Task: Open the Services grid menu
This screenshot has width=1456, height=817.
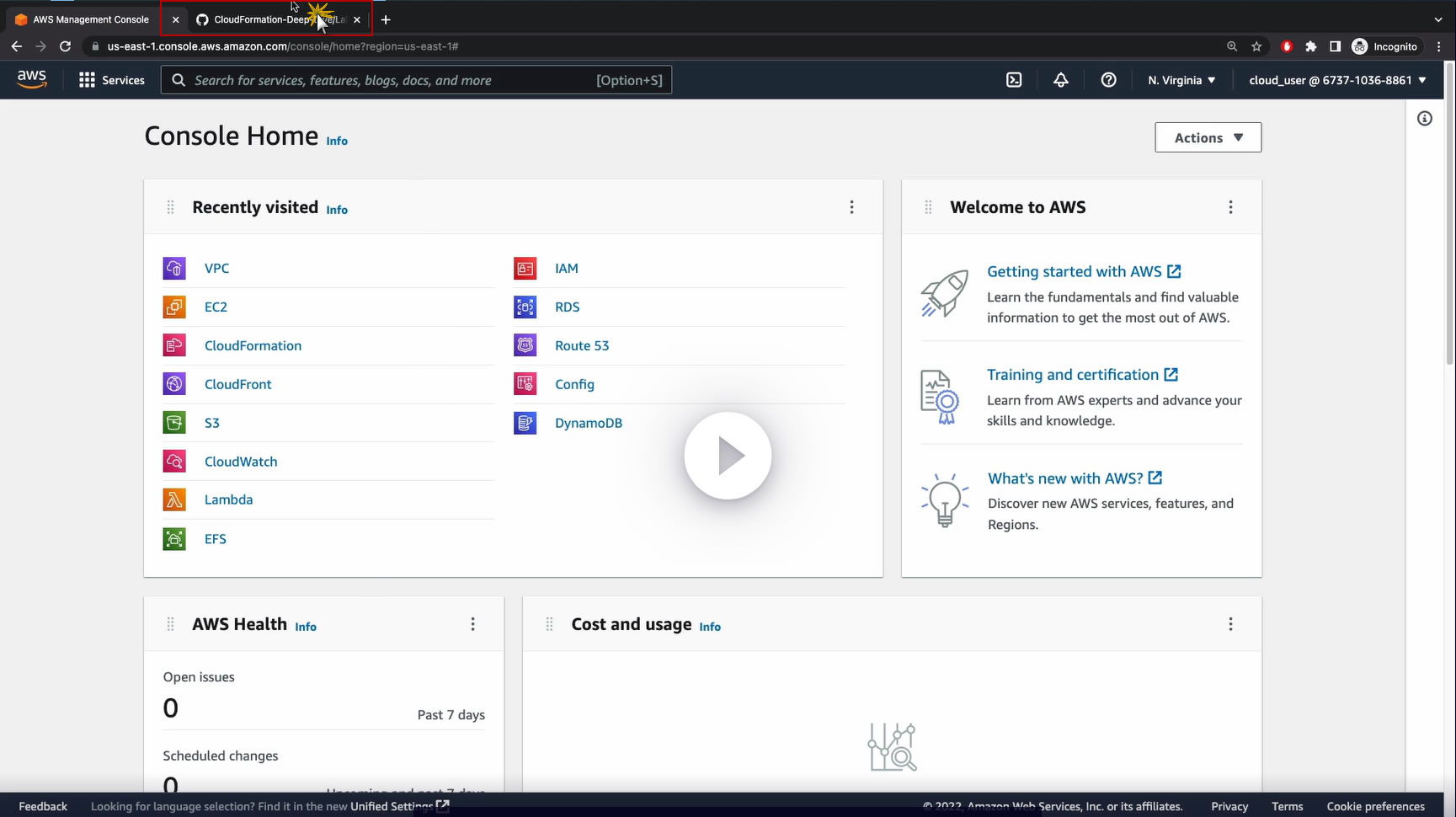Action: (112, 80)
